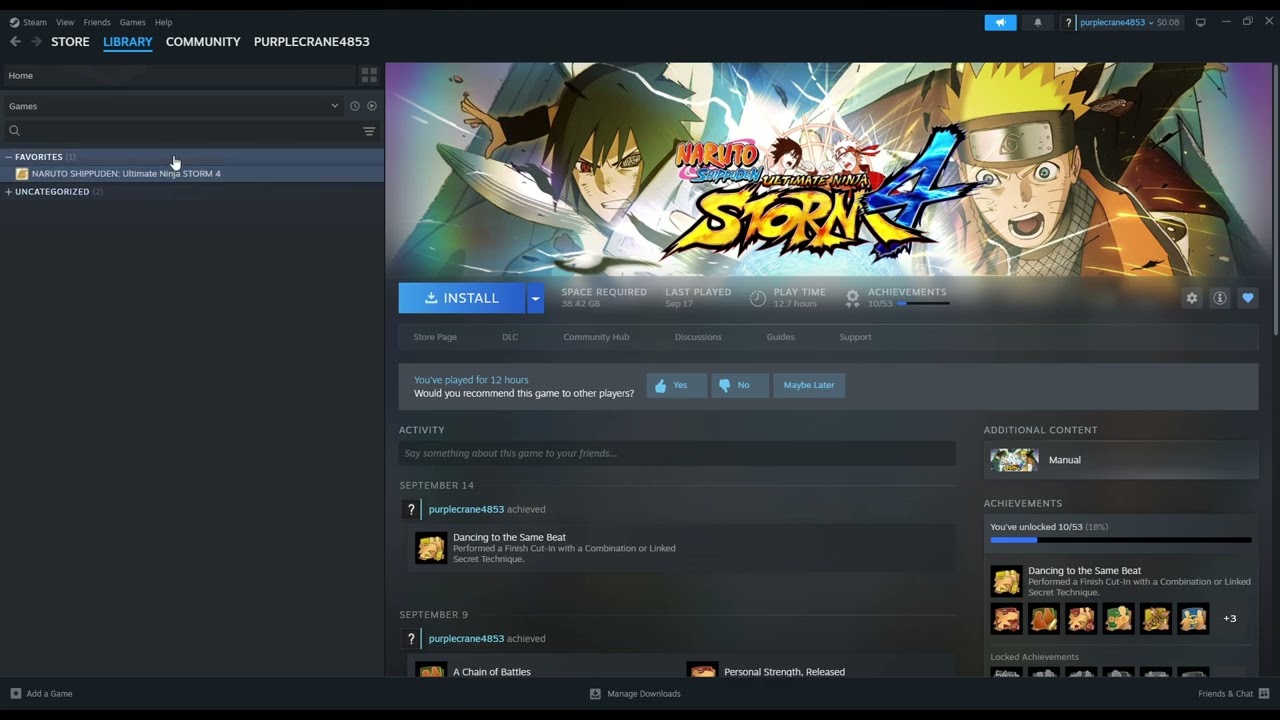Open the Discussions link
The height and width of the screenshot is (720, 1280).
click(x=698, y=337)
